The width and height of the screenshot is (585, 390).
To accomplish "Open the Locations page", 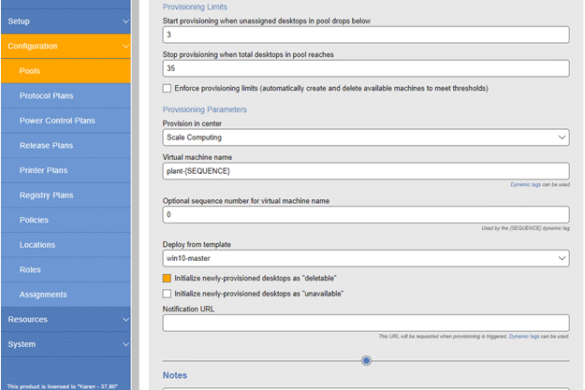I will (x=66, y=245).
